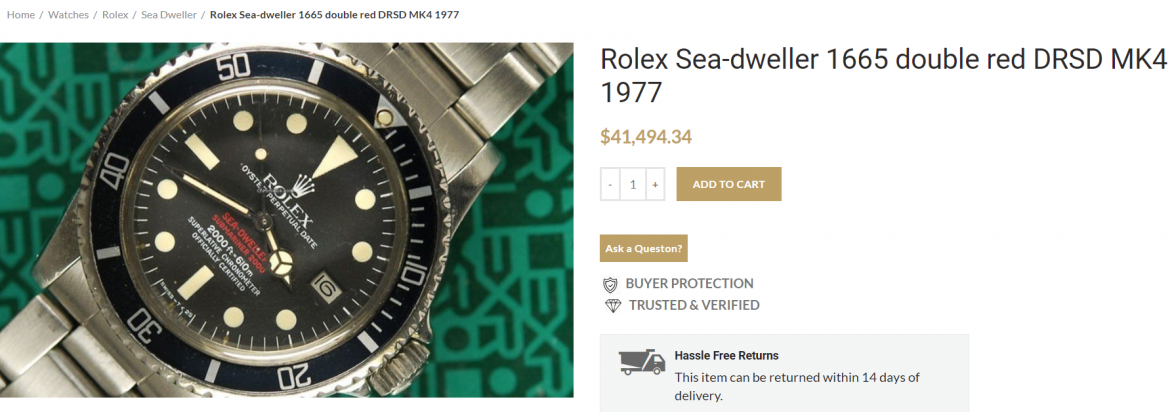The image size is (1176, 412).
Task: Select the BUYER PROTECTION label
Action: (x=689, y=284)
